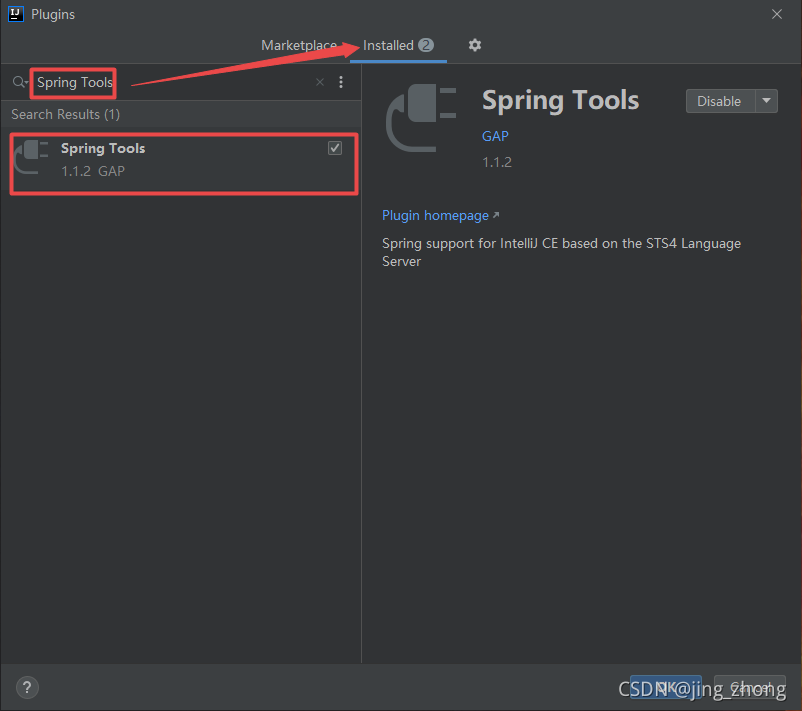
Task: Focus the Spring Tools search input
Action: coord(174,82)
